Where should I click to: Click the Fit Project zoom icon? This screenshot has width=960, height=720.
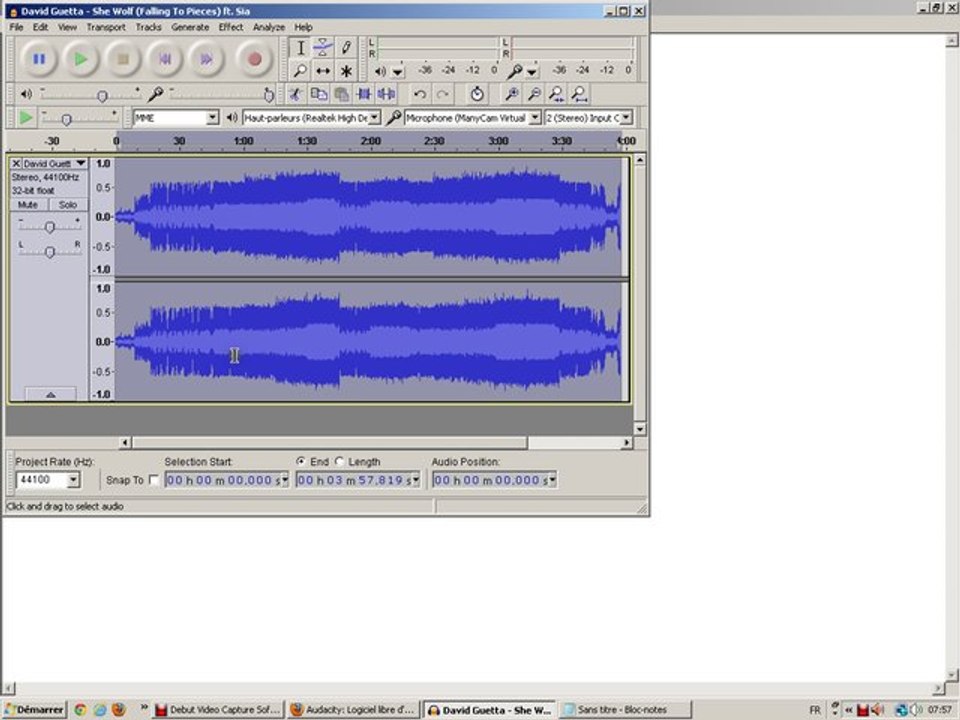pyautogui.click(x=579, y=94)
